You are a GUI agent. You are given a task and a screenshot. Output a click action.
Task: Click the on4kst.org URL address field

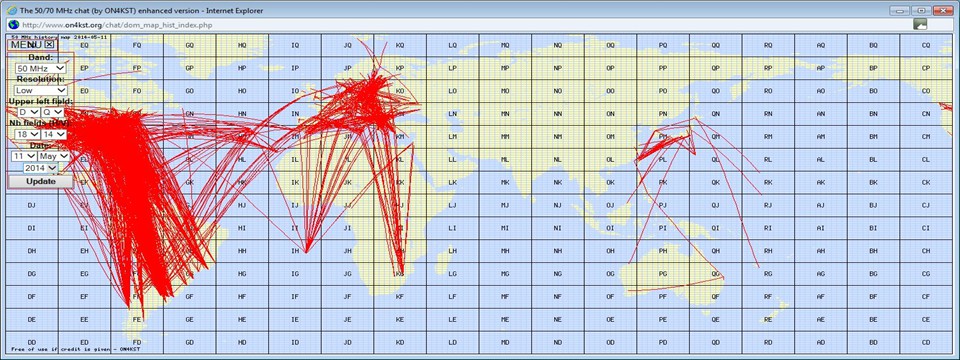tap(465, 24)
